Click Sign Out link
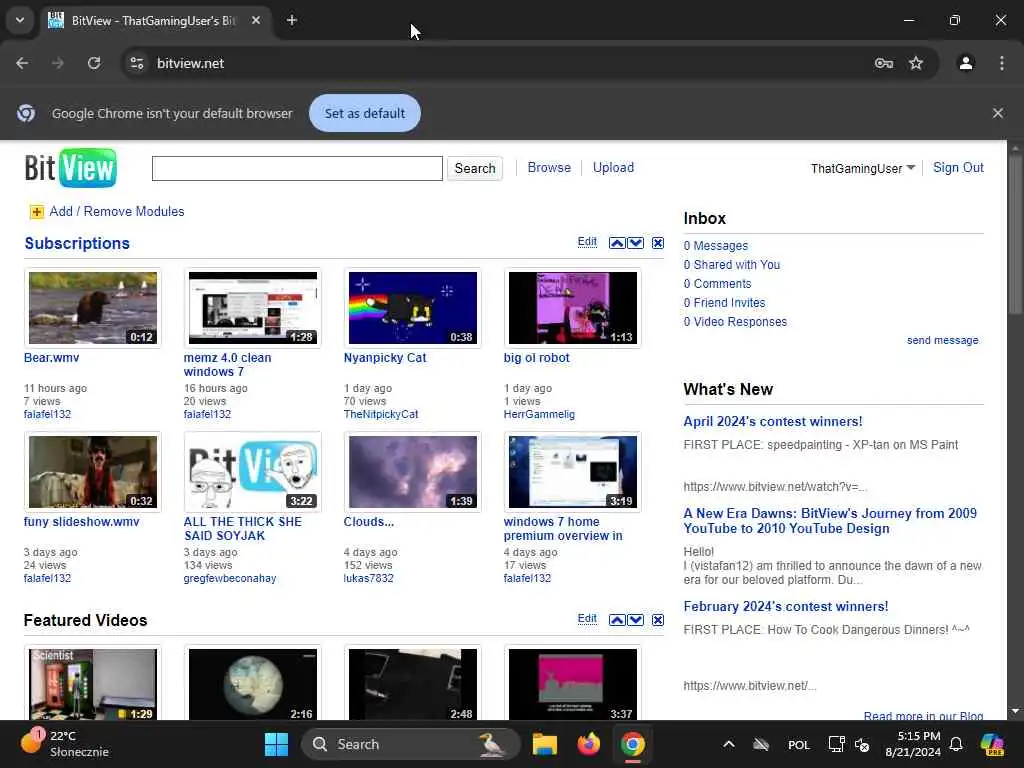The width and height of the screenshot is (1024, 768). click(958, 168)
